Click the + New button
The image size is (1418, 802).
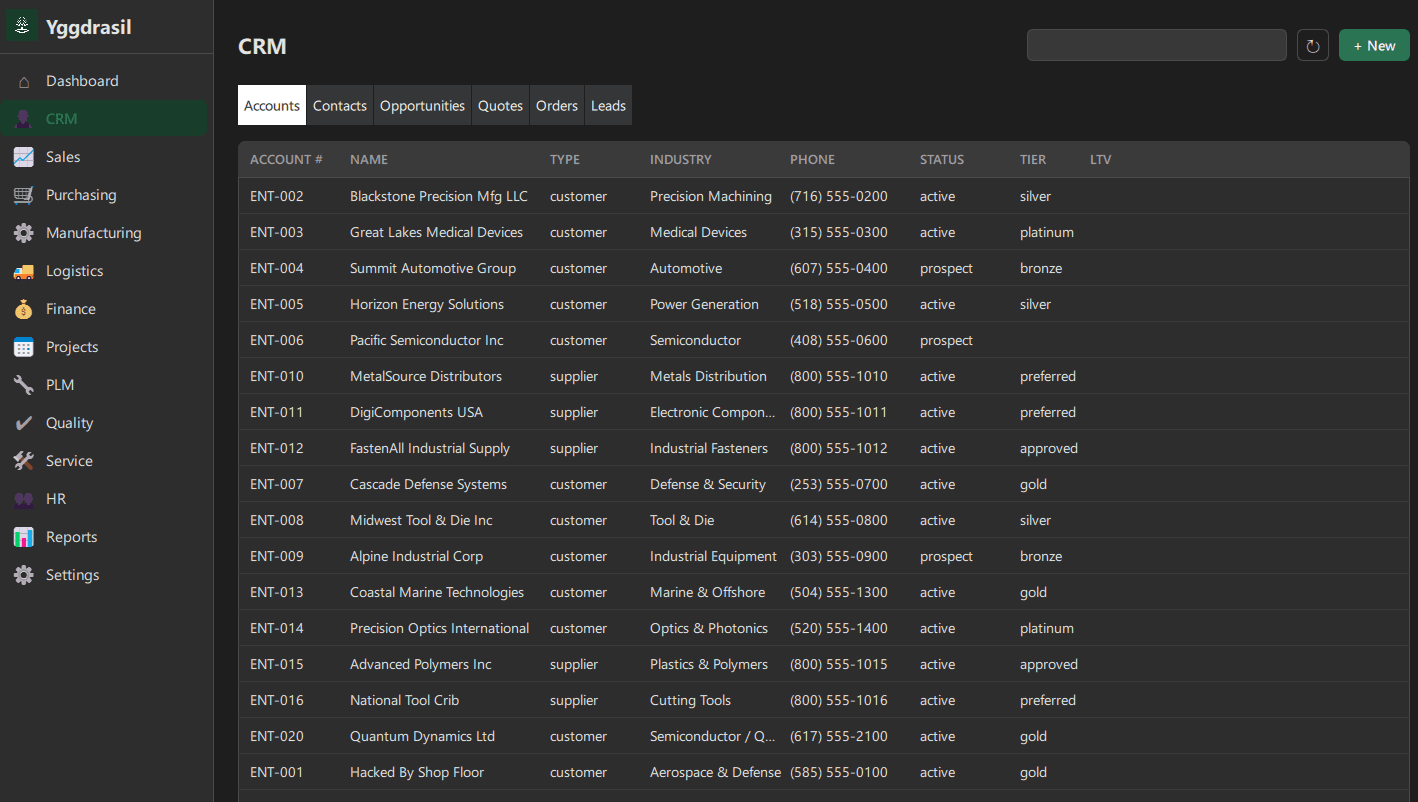[1373, 45]
